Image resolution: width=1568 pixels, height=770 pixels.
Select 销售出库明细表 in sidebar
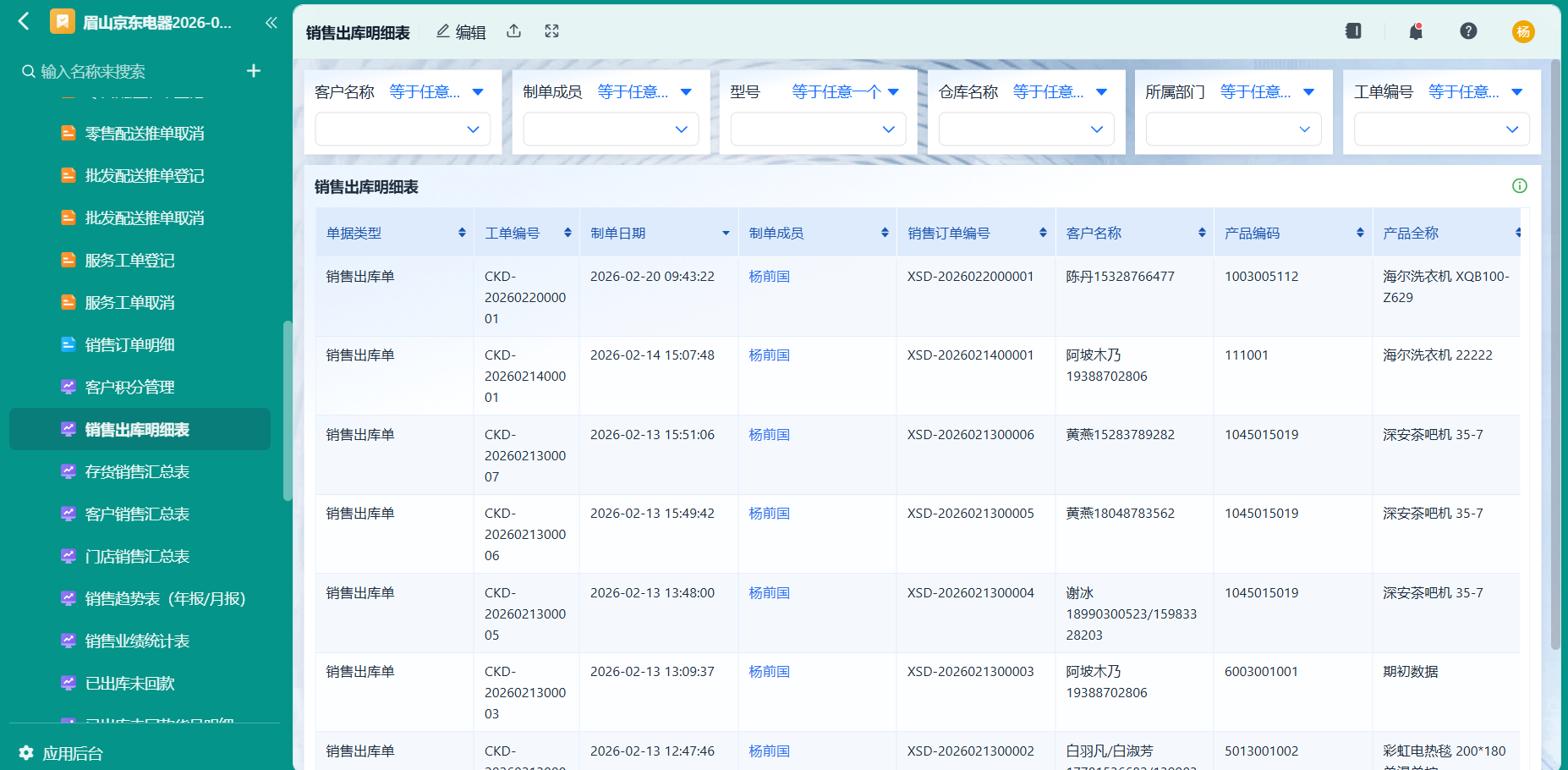click(x=140, y=430)
